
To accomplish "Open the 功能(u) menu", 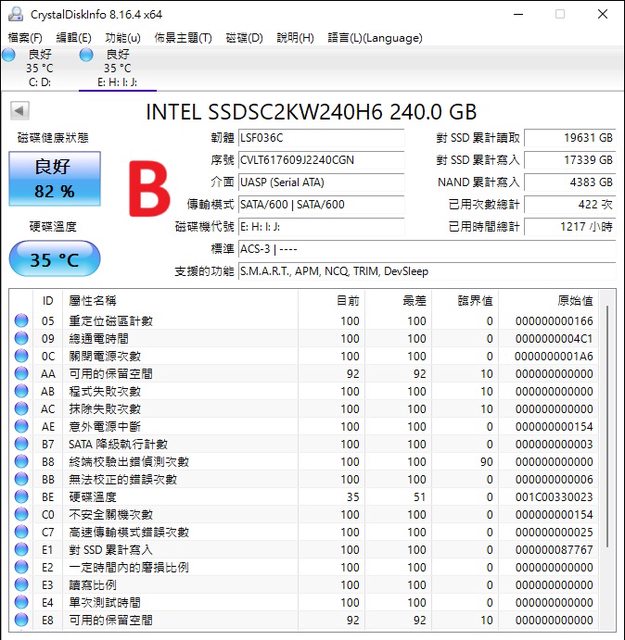I will pyautogui.click(x=122, y=38).
